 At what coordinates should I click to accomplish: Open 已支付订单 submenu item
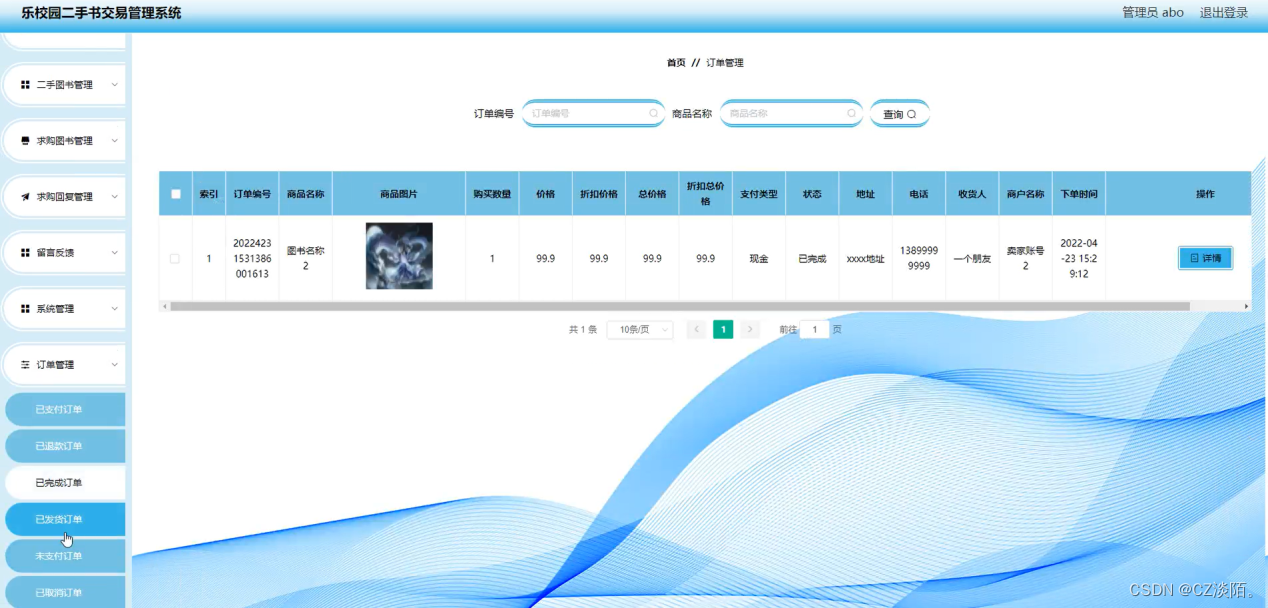64,409
